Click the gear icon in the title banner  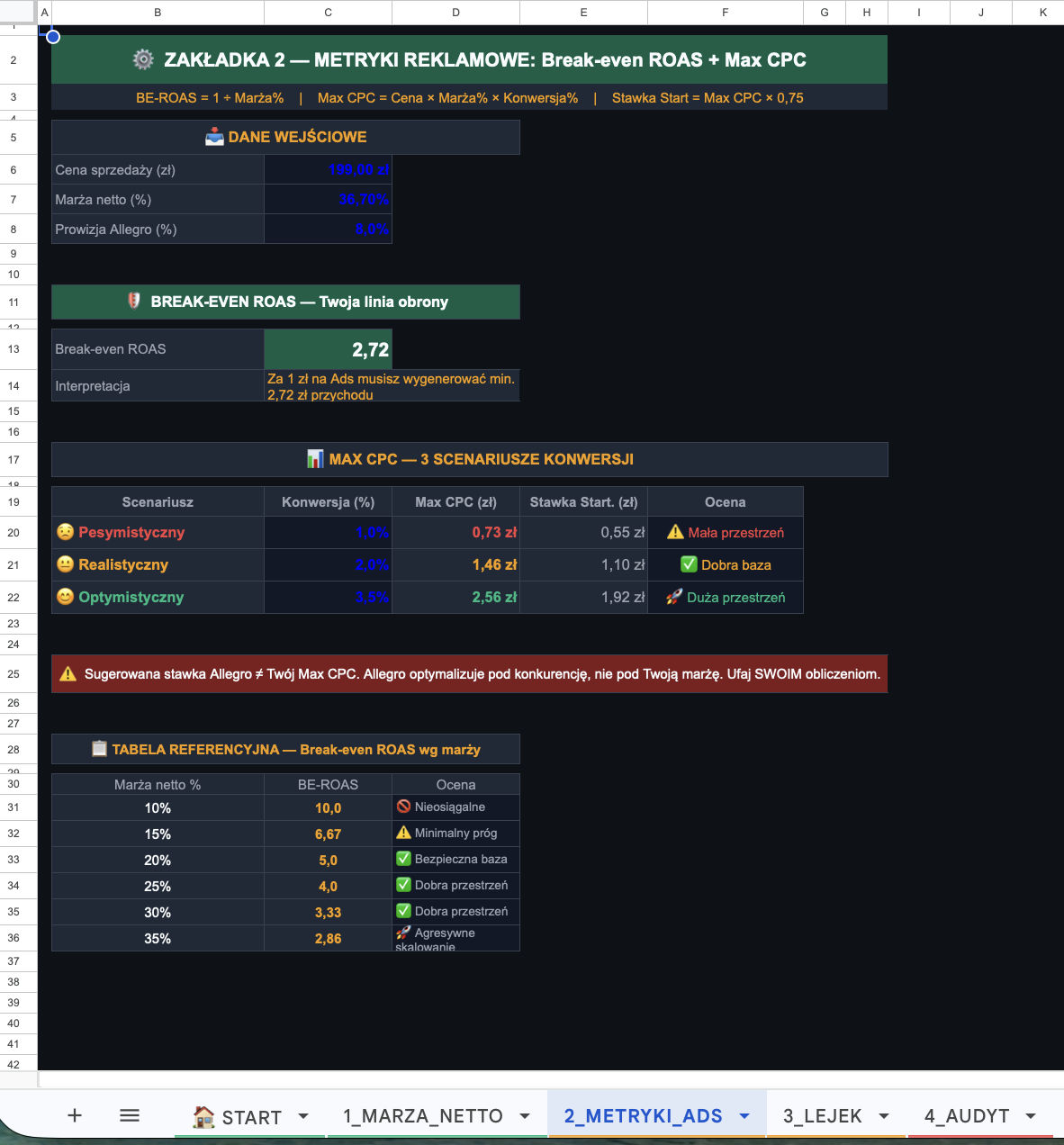click(143, 59)
